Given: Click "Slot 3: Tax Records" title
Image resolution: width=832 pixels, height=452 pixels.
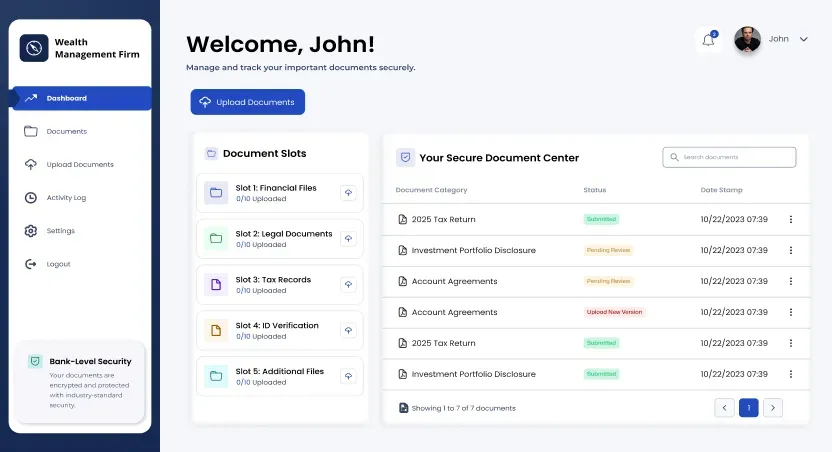Looking at the screenshot, I should (273, 280).
